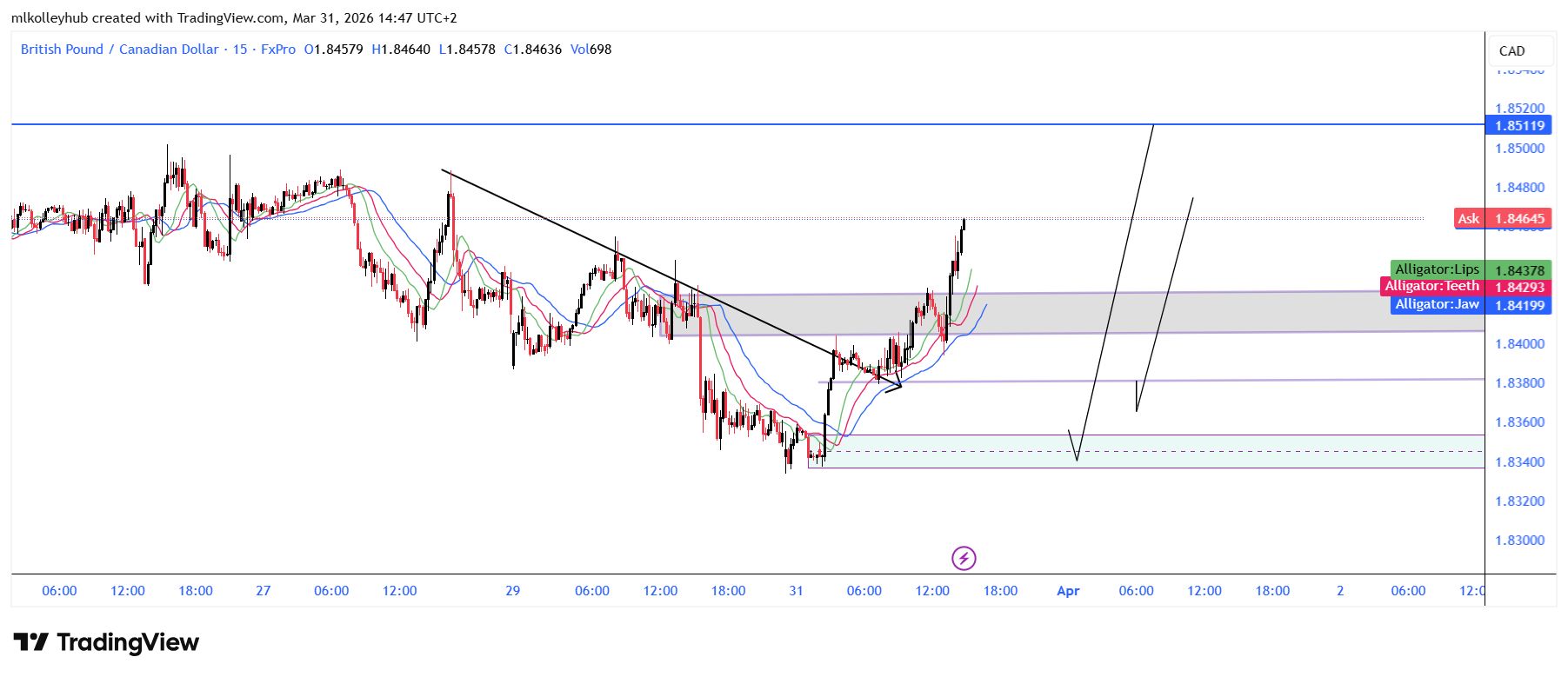Select the Alligator: Teeth red label
1568x677 pixels.
pyautogui.click(x=1431, y=287)
